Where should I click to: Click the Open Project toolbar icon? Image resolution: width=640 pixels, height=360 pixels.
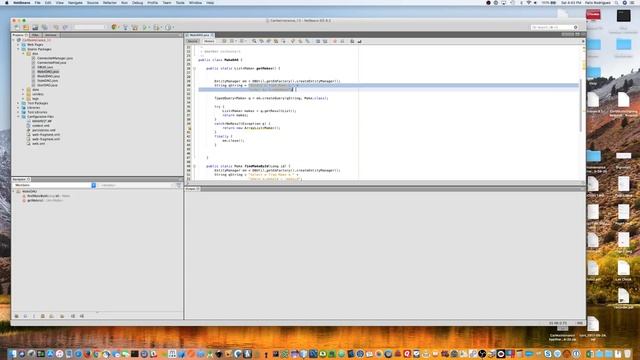(x=35, y=27)
